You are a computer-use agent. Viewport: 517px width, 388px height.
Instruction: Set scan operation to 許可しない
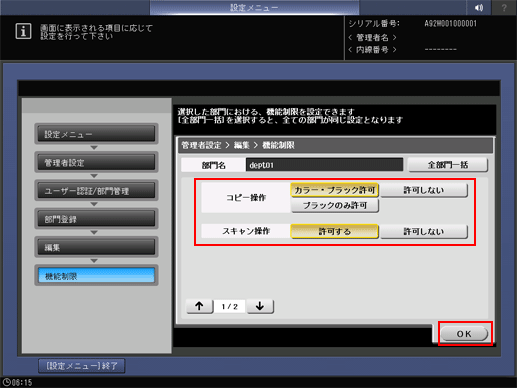tap(424, 231)
